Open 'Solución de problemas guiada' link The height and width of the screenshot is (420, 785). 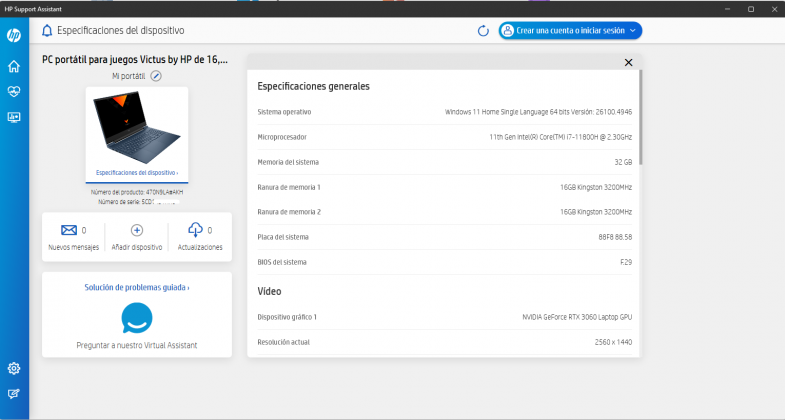(137, 287)
